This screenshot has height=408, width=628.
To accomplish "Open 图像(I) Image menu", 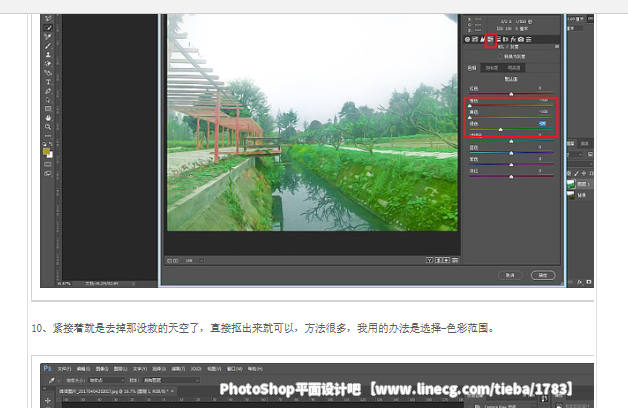I will point(102,369).
